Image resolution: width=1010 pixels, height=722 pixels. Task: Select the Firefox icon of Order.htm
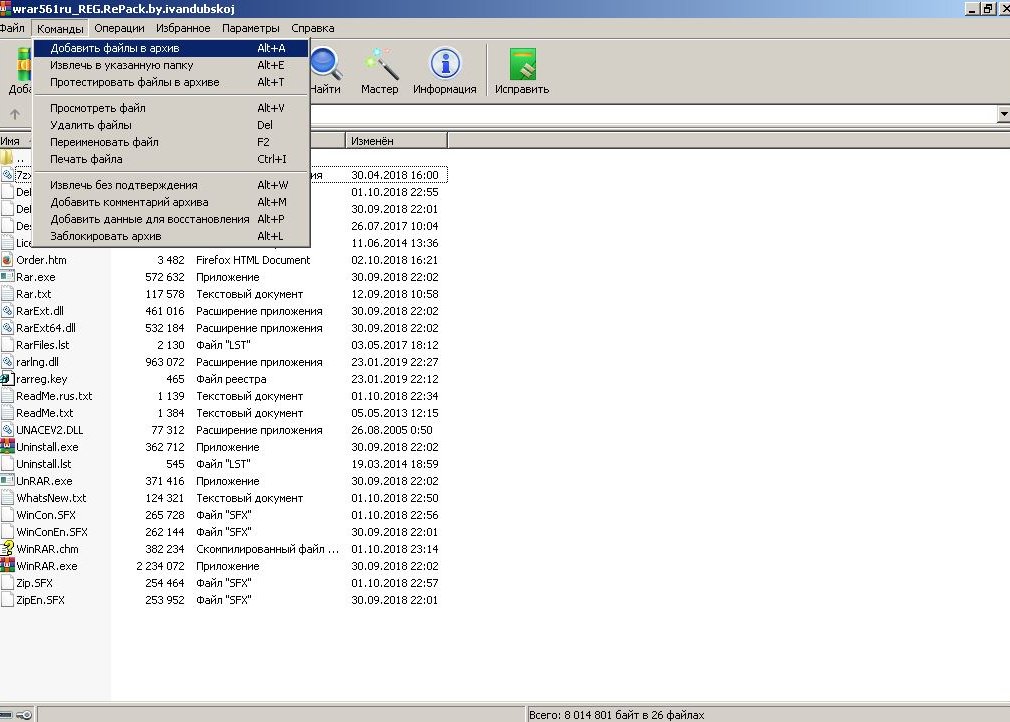click(x=7, y=260)
